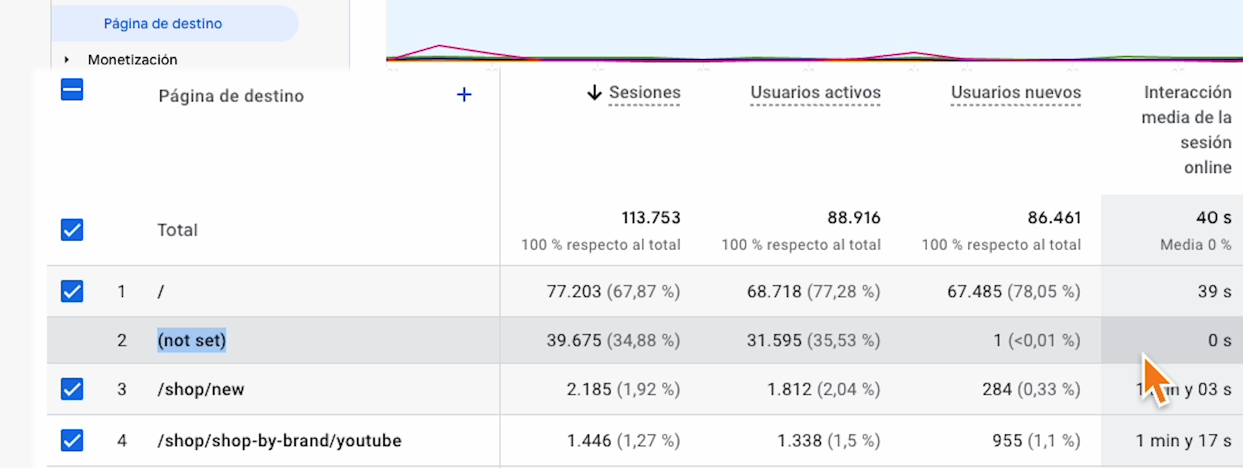1243x468 pixels.
Task: Sort by Usuarios activos column
Action: pos(815,93)
